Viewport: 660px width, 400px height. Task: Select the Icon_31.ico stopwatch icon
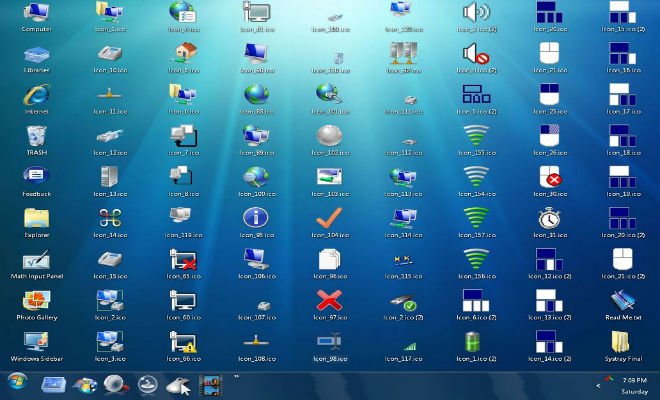coord(550,218)
